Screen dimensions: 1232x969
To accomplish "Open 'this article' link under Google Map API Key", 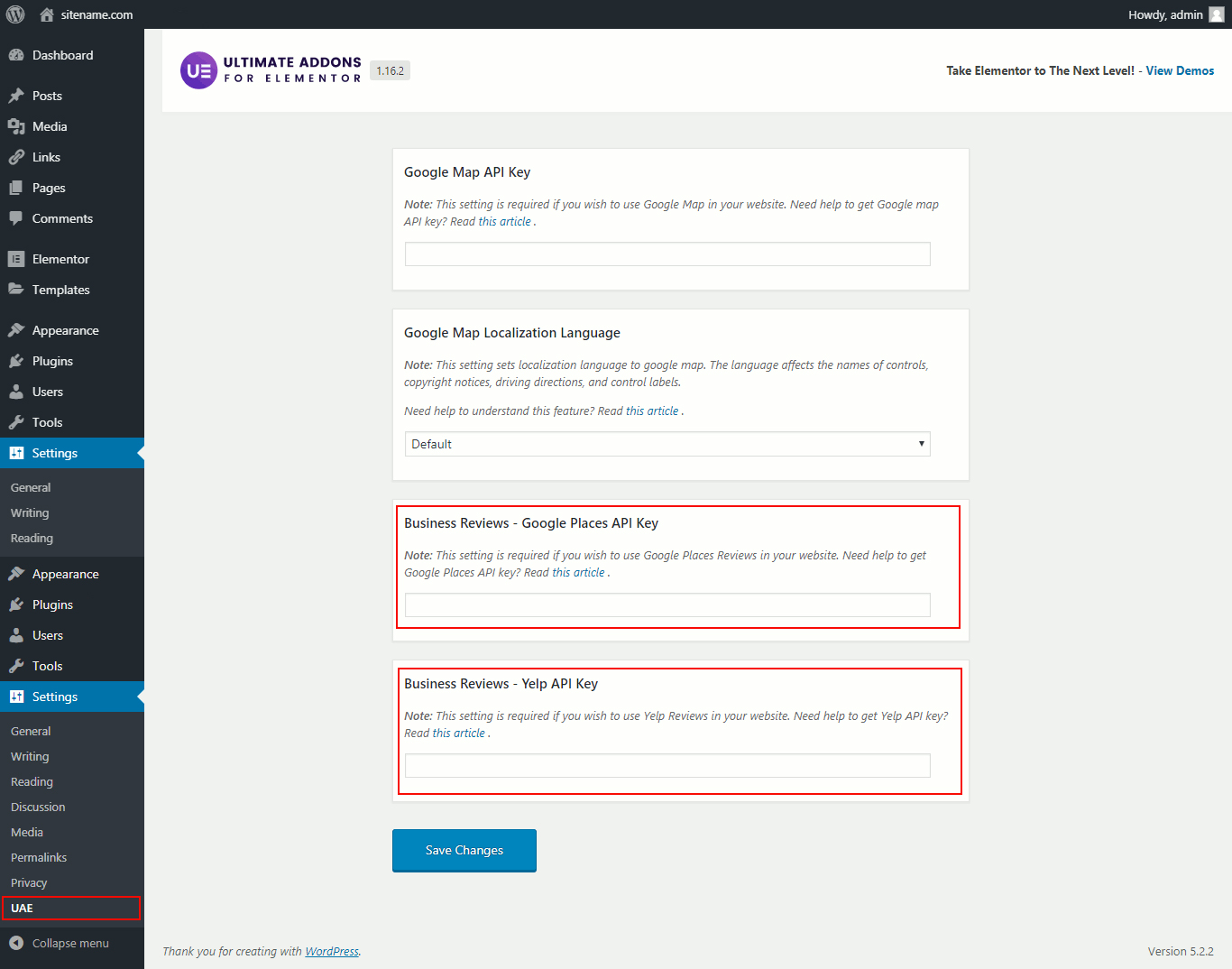I will click(x=504, y=221).
